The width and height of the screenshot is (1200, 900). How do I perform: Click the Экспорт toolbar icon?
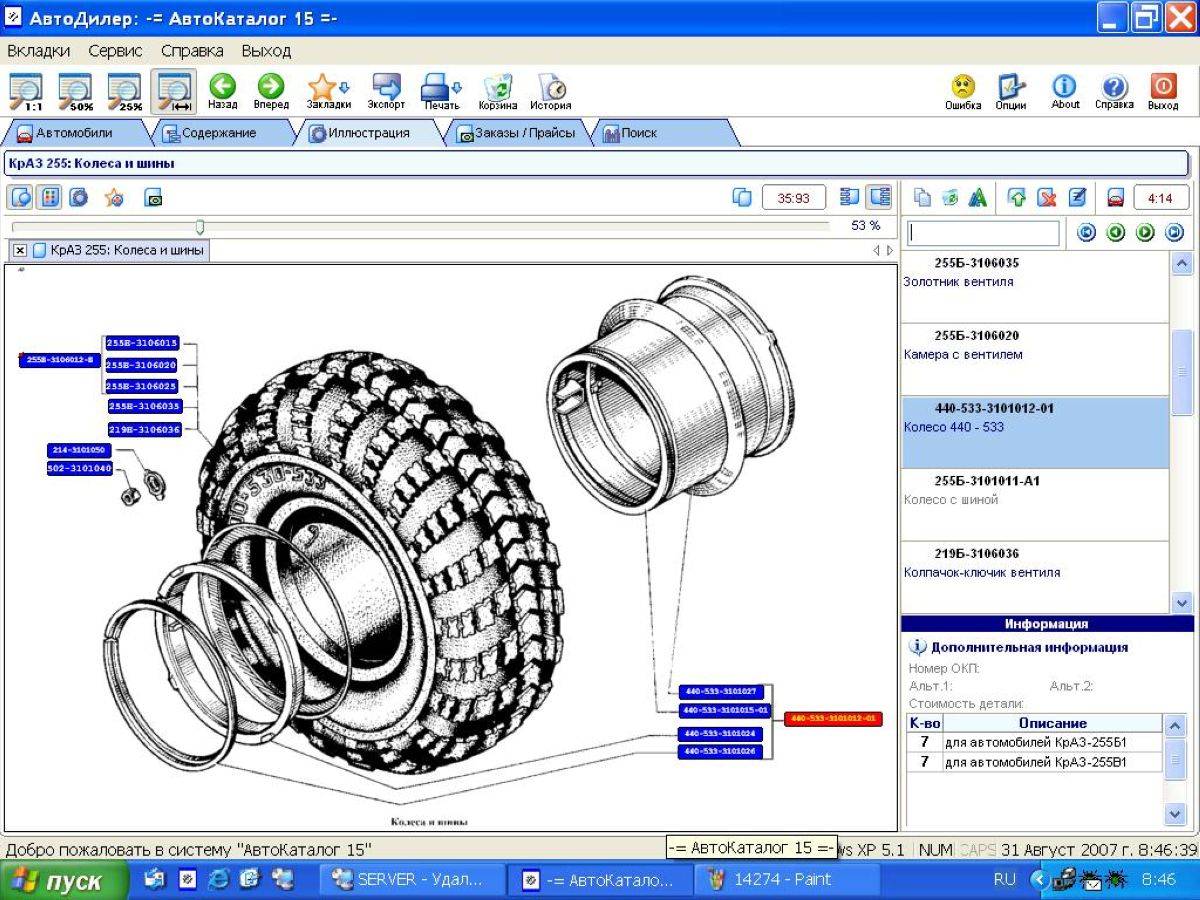(386, 91)
